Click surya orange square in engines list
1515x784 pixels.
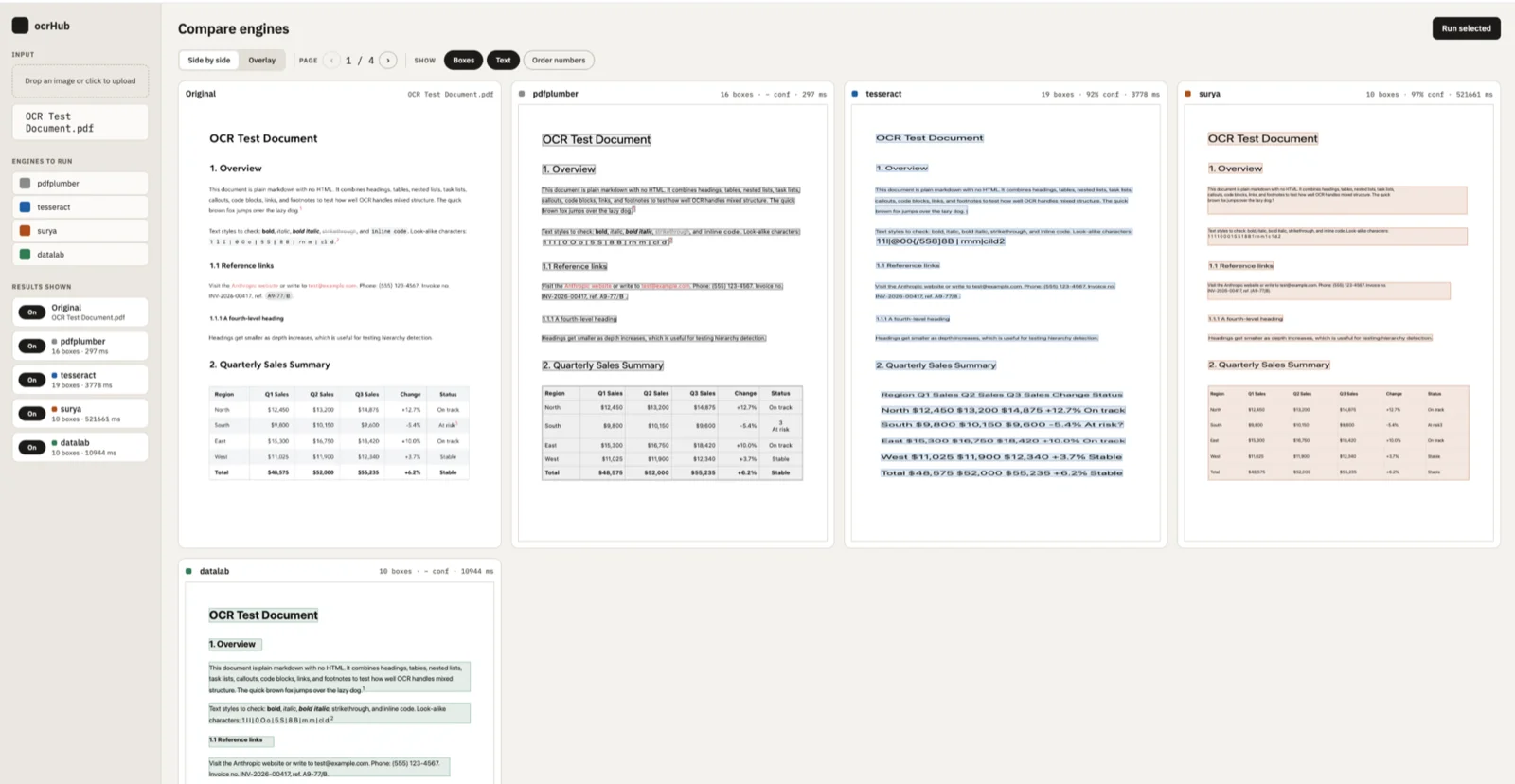tap(26, 231)
